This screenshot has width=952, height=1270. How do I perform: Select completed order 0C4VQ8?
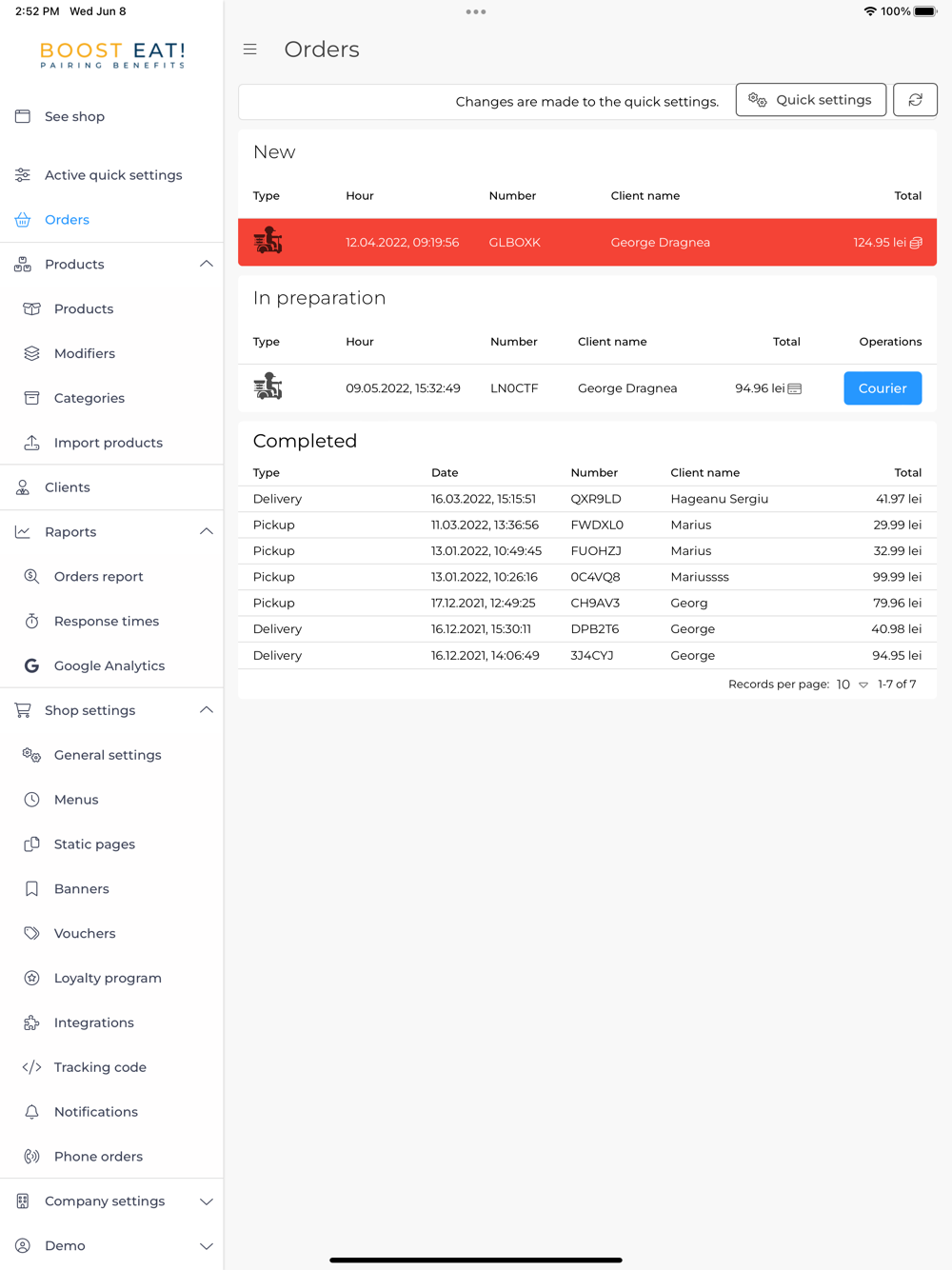[587, 577]
